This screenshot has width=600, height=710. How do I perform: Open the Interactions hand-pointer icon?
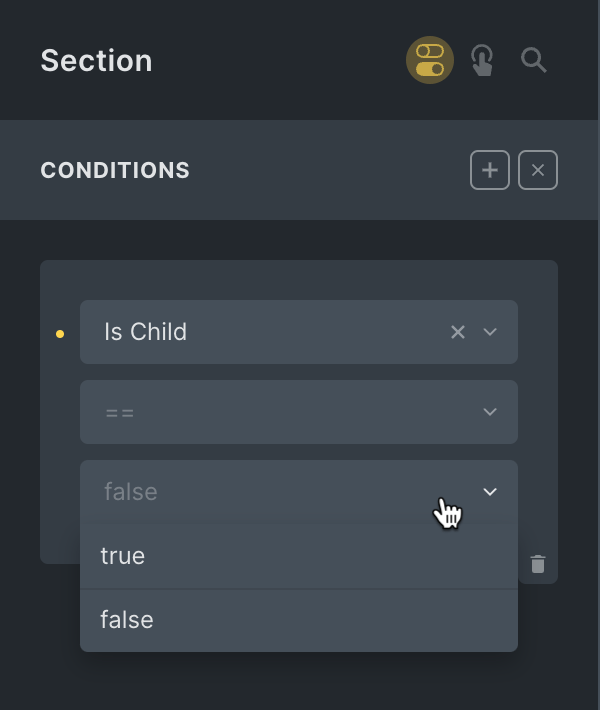tap(482, 60)
